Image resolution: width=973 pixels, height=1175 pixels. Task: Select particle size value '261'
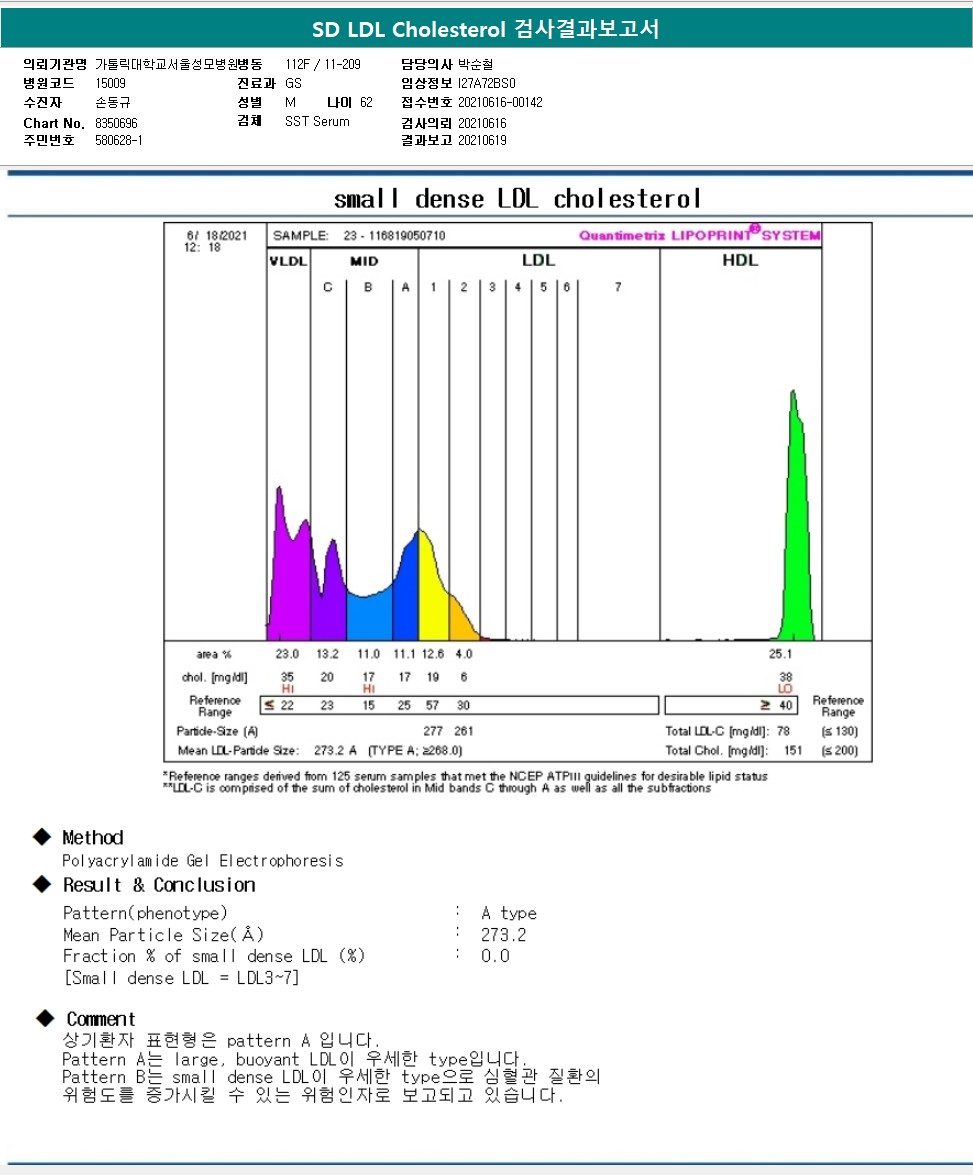tap(463, 731)
